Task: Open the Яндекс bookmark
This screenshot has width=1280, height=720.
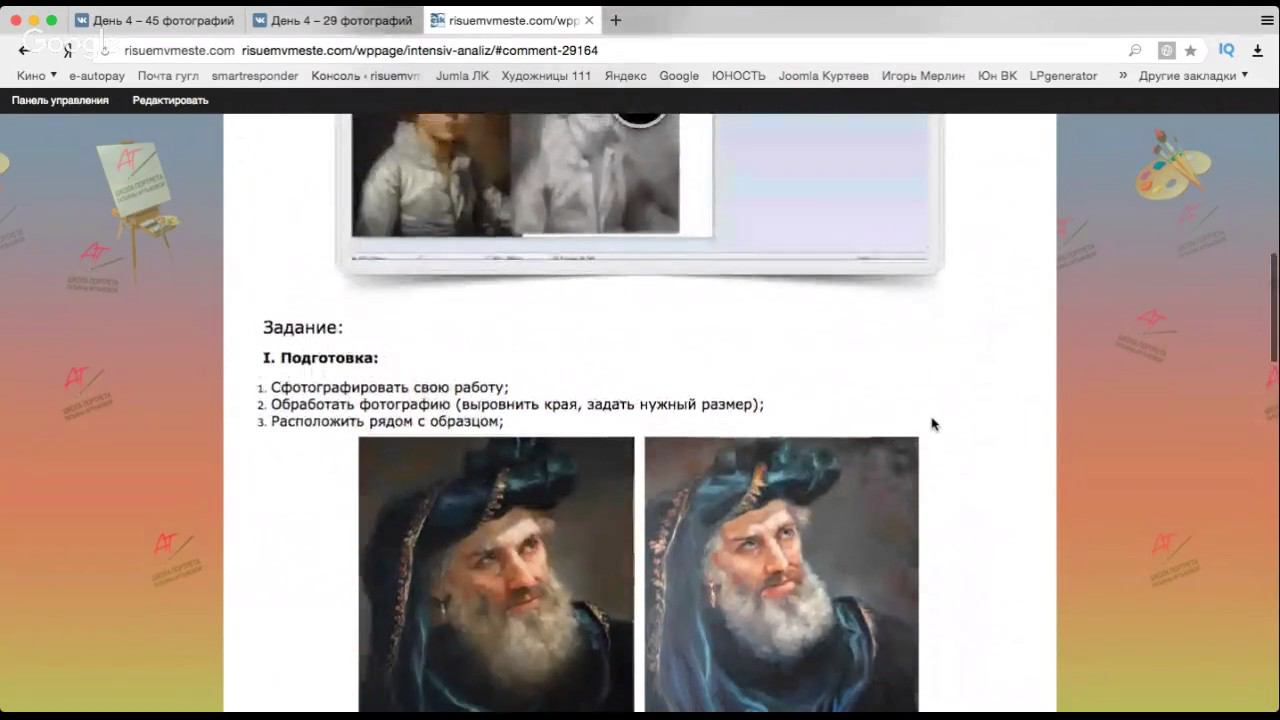Action: 625,76
